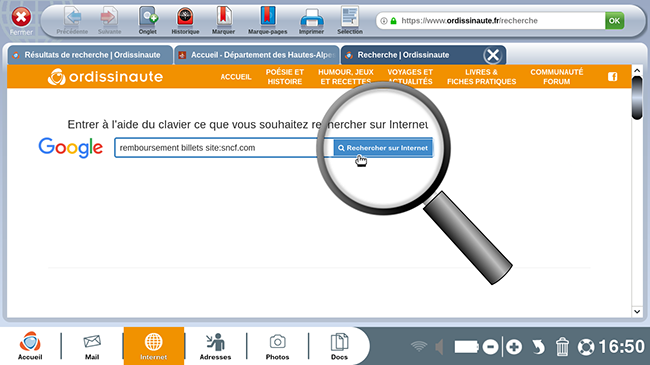Click the scrollbar down arrow
Image resolution: width=650 pixels, height=365 pixels.
[637, 311]
